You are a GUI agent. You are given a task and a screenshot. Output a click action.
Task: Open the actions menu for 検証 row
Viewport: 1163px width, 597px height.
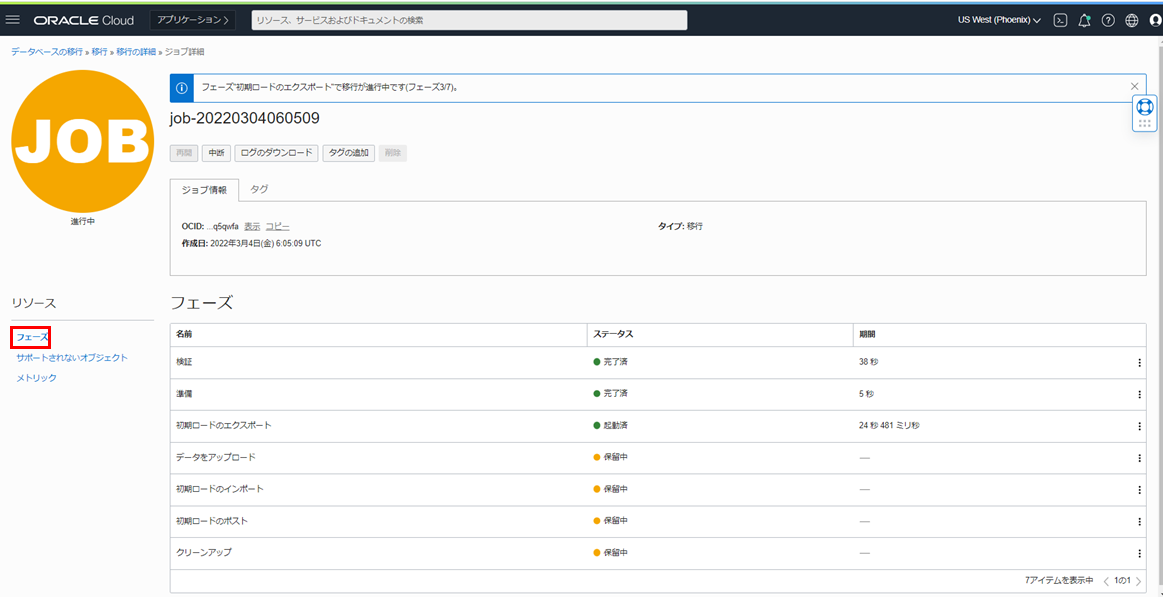coord(1139,363)
